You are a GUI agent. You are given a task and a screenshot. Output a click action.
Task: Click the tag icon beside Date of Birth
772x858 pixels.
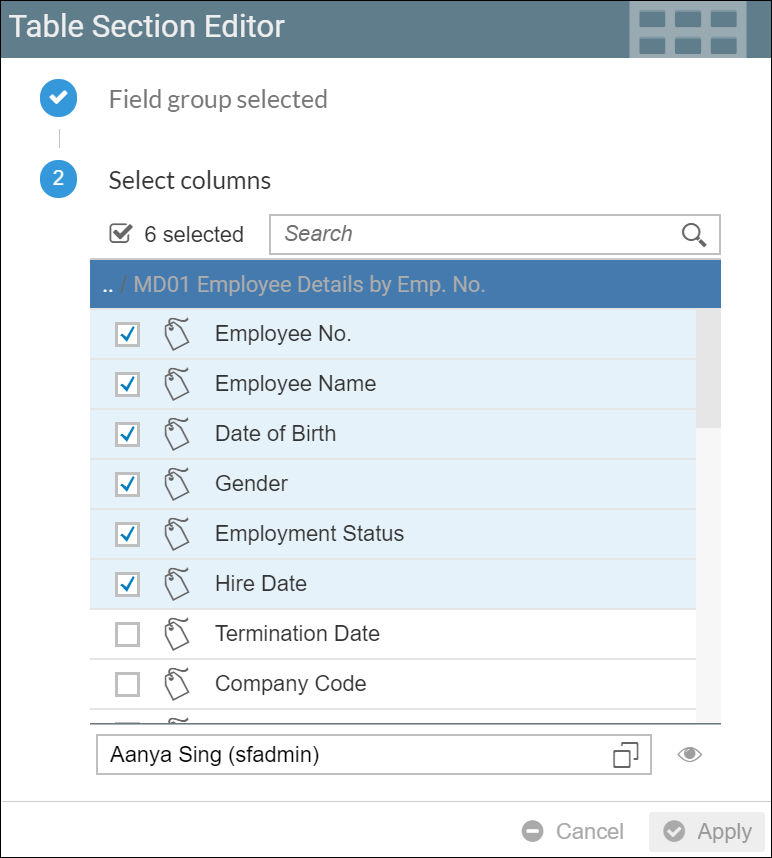(x=177, y=434)
